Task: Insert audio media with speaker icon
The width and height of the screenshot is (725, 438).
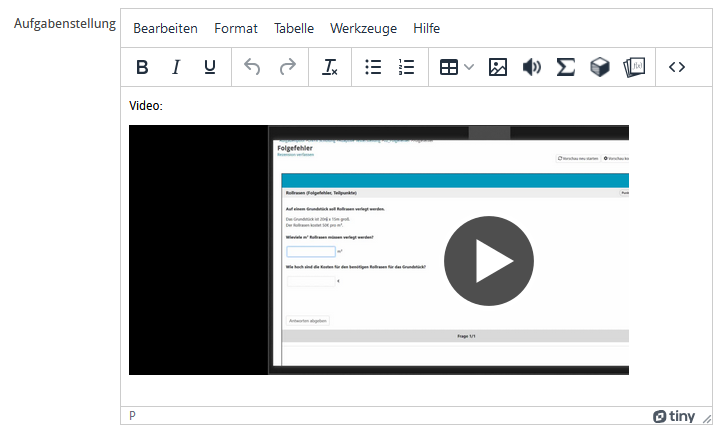Action: coord(532,67)
